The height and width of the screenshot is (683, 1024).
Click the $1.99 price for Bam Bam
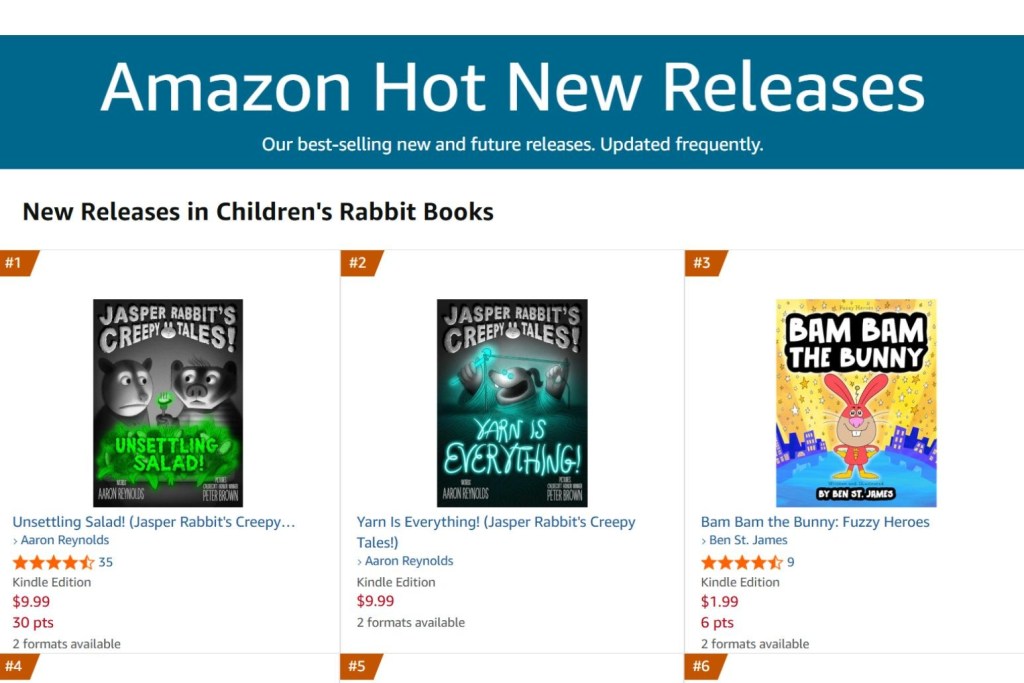pos(720,601)
